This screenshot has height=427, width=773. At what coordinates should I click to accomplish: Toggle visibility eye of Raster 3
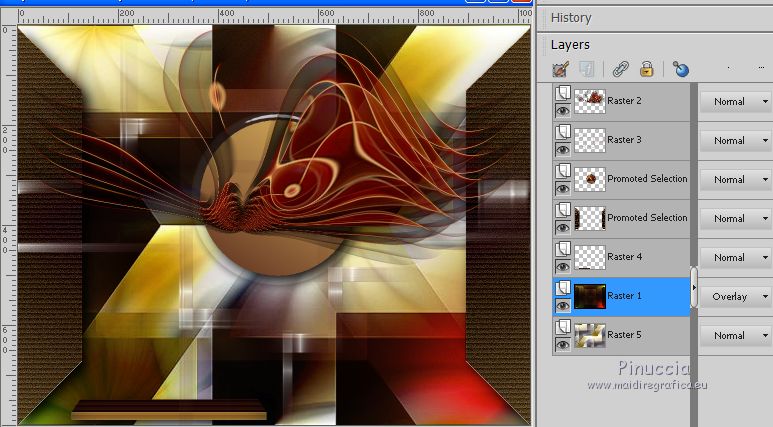click(x=562, y=149)
